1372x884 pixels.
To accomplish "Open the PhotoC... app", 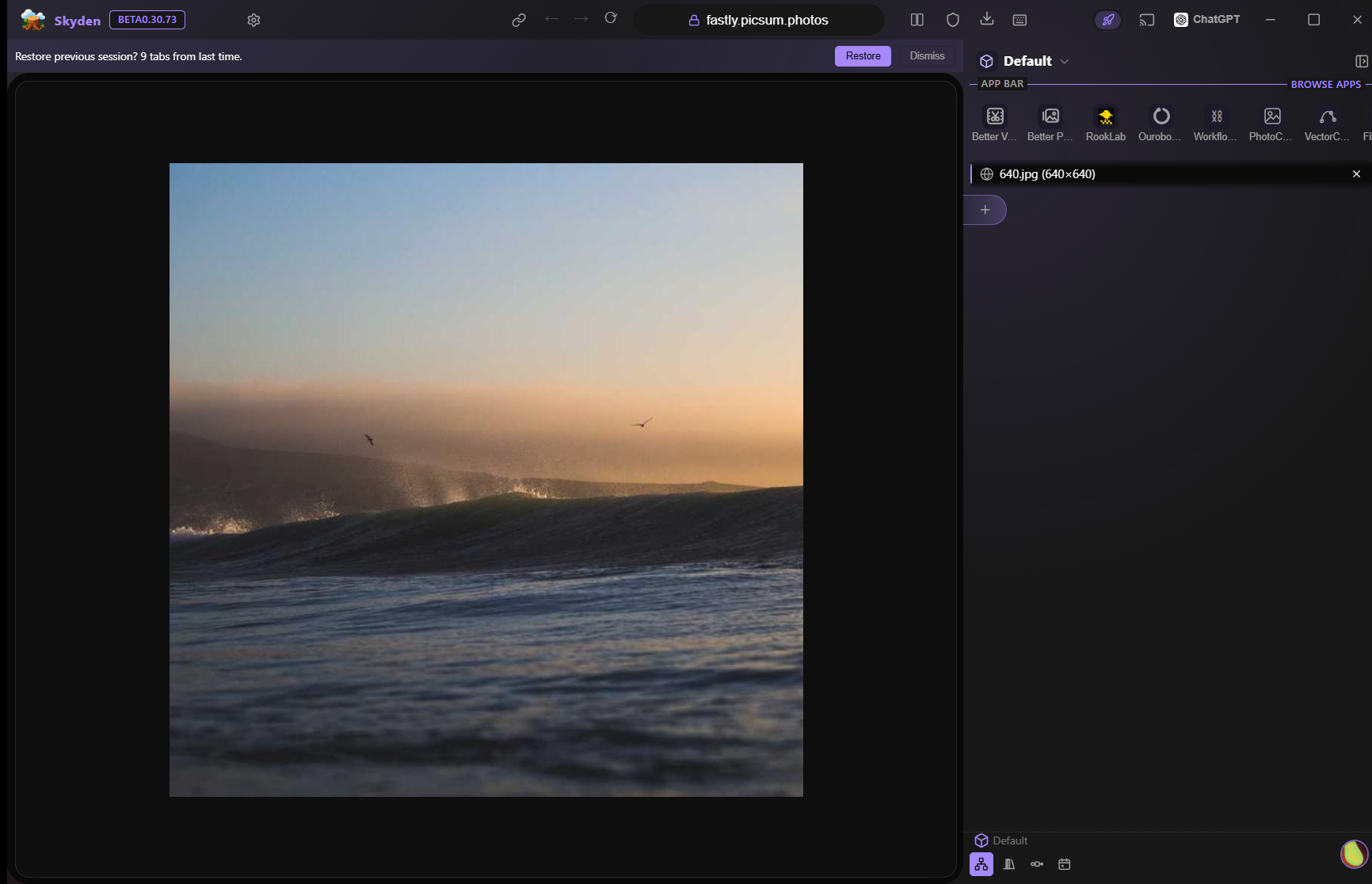I will coord(1272,124).
